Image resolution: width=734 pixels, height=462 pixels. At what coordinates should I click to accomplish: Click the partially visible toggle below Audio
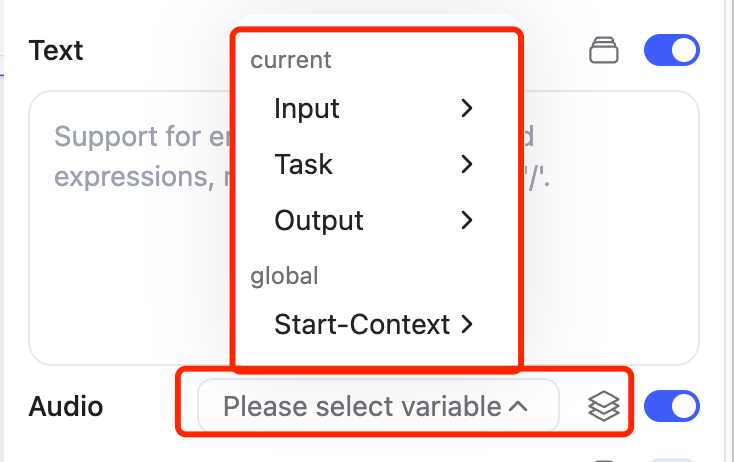click(x=671, y=460)
